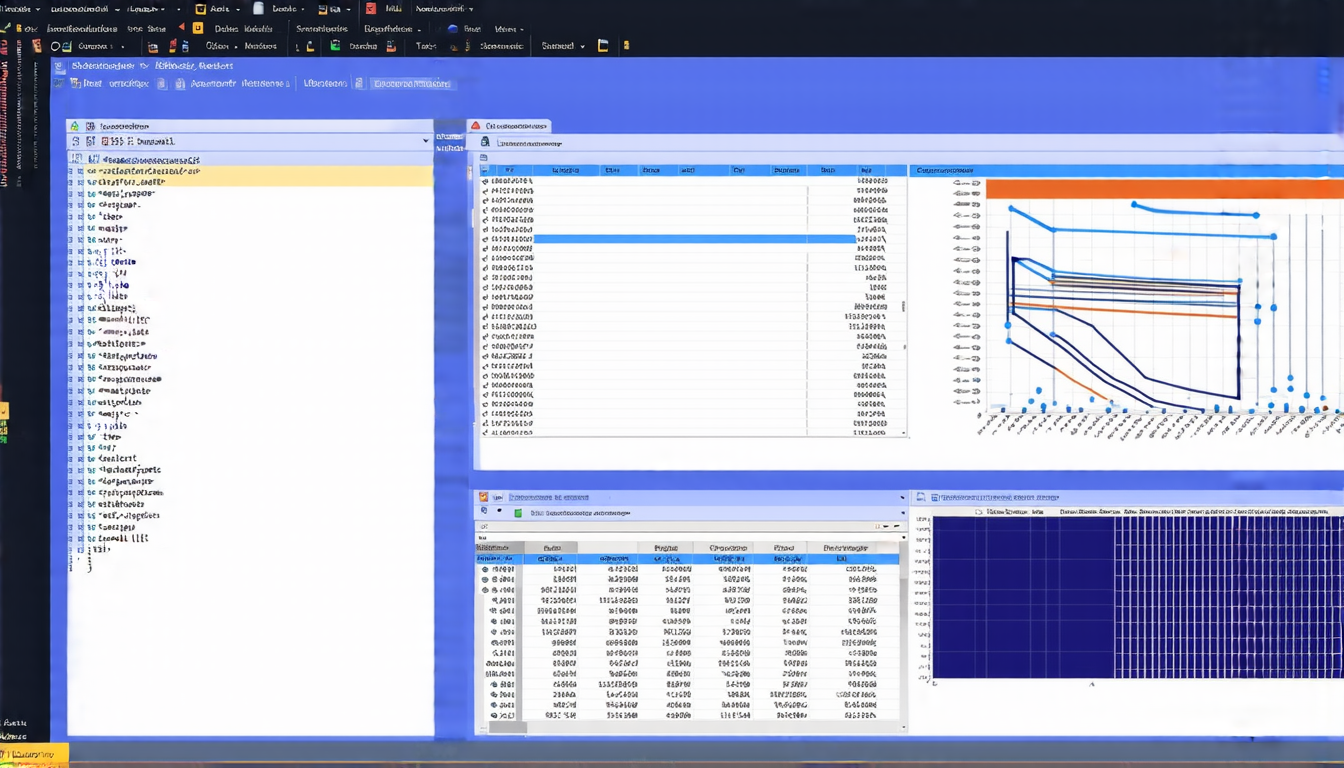Toggle the checkbox on the yellow highlighted tree row
The height and width of the screenshot is (768, 1344).
(80, 171)
